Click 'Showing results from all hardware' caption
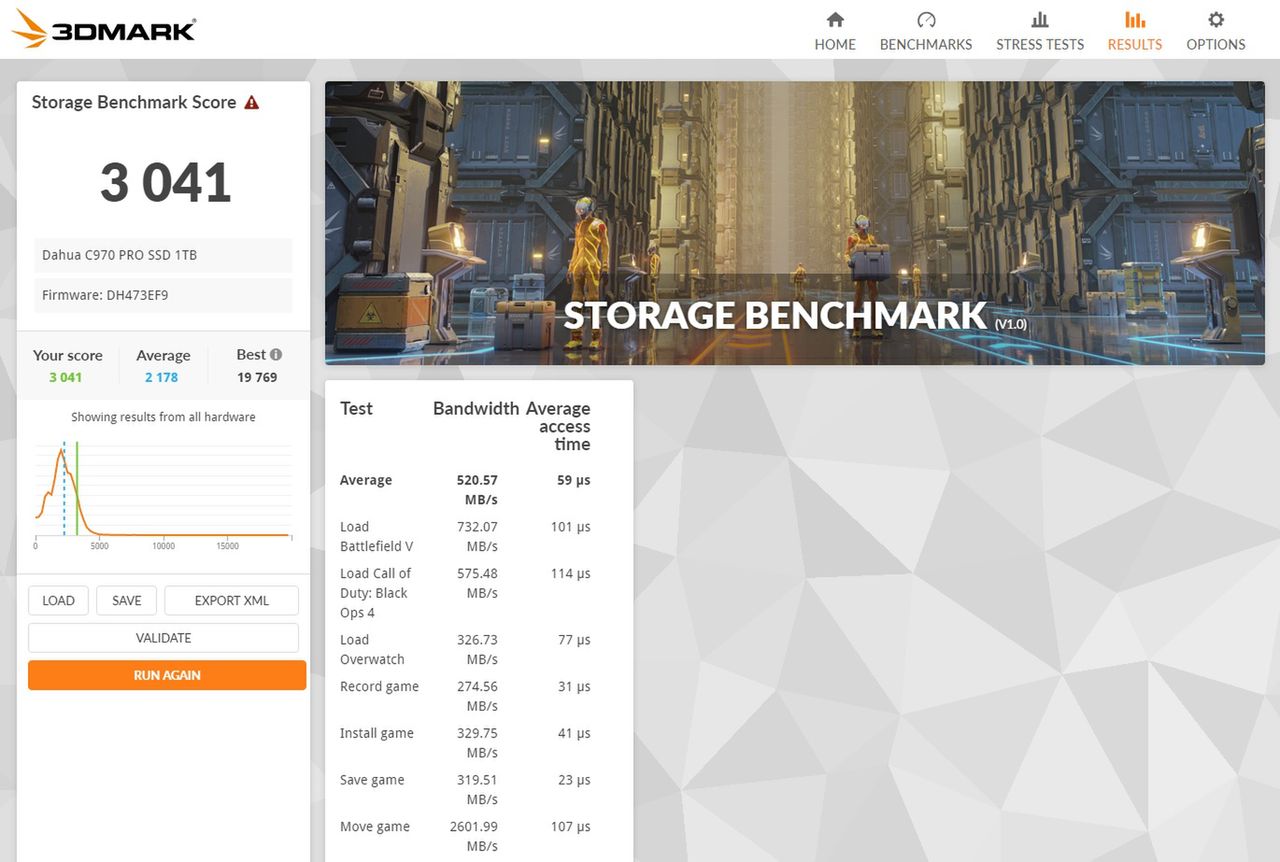This screenshot has height=862, width=1280. coord(163,417)
